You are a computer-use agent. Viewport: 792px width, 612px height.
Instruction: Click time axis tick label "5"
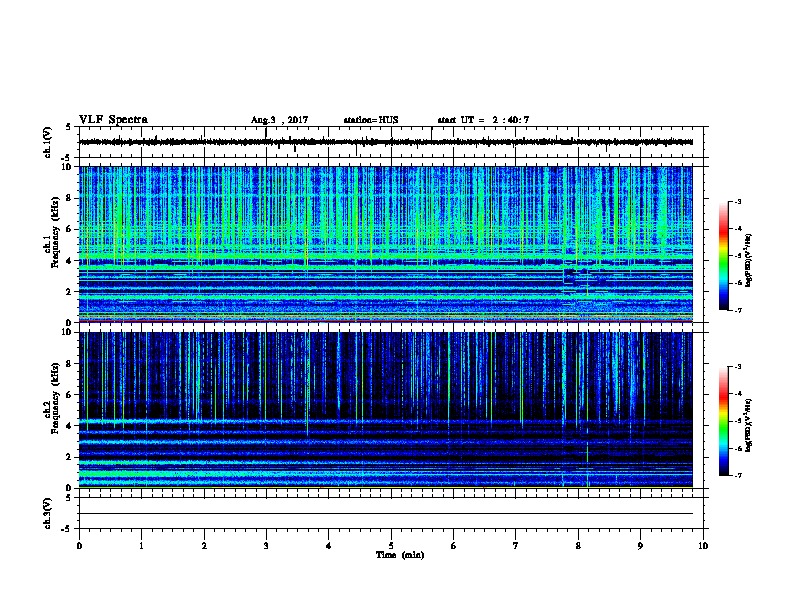(x=391, y=546)
